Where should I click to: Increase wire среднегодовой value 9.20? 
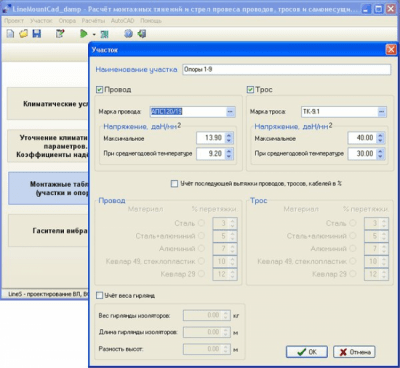coord(229,151)
